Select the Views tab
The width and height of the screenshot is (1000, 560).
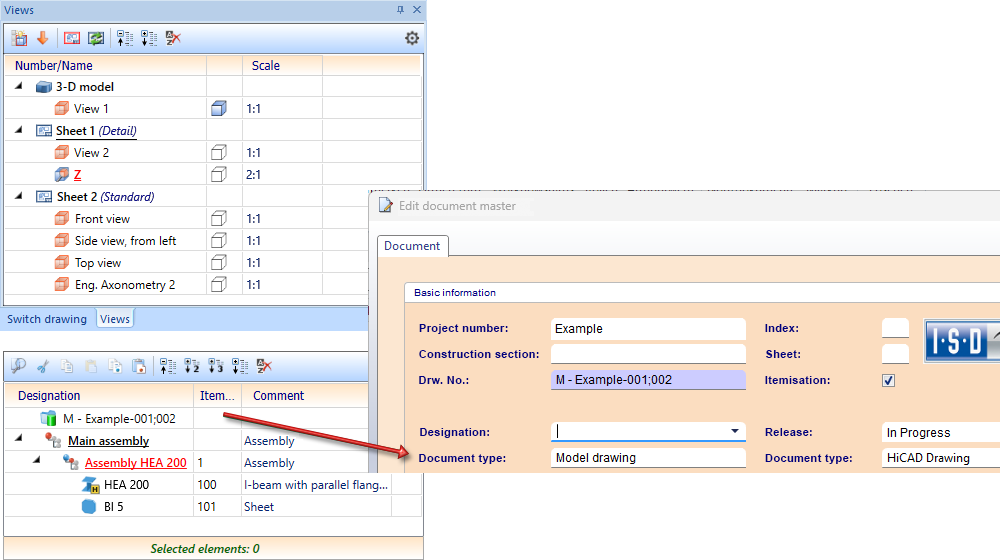115,319
